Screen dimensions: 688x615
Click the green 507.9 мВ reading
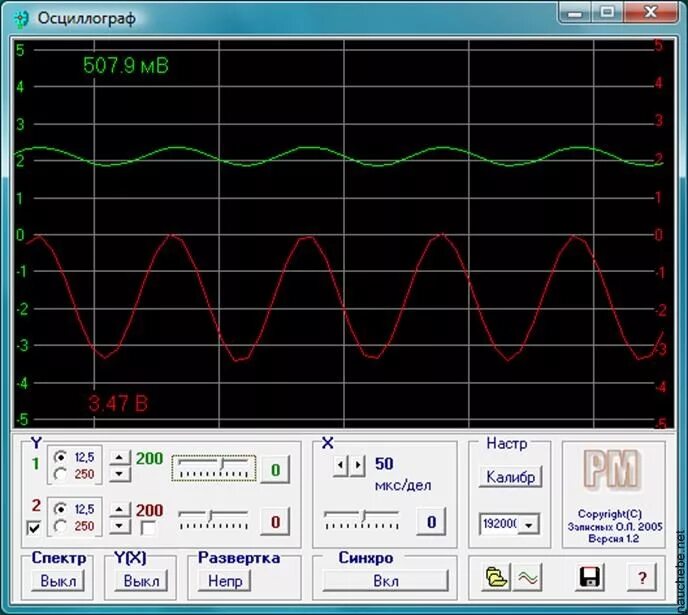126,66
